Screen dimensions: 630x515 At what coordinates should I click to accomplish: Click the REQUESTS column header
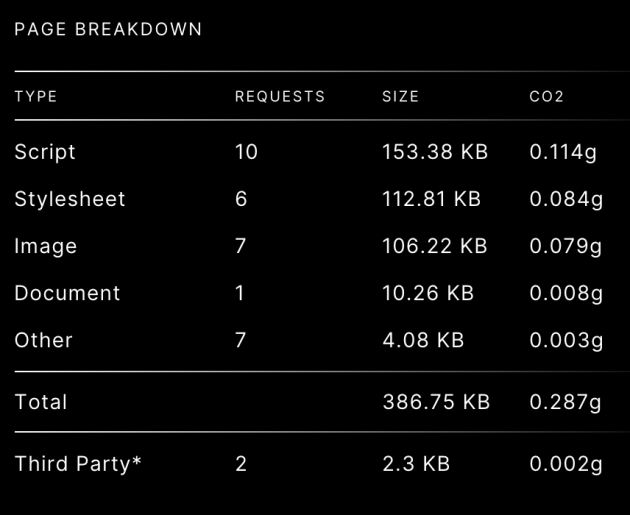(x=280, y=96)
